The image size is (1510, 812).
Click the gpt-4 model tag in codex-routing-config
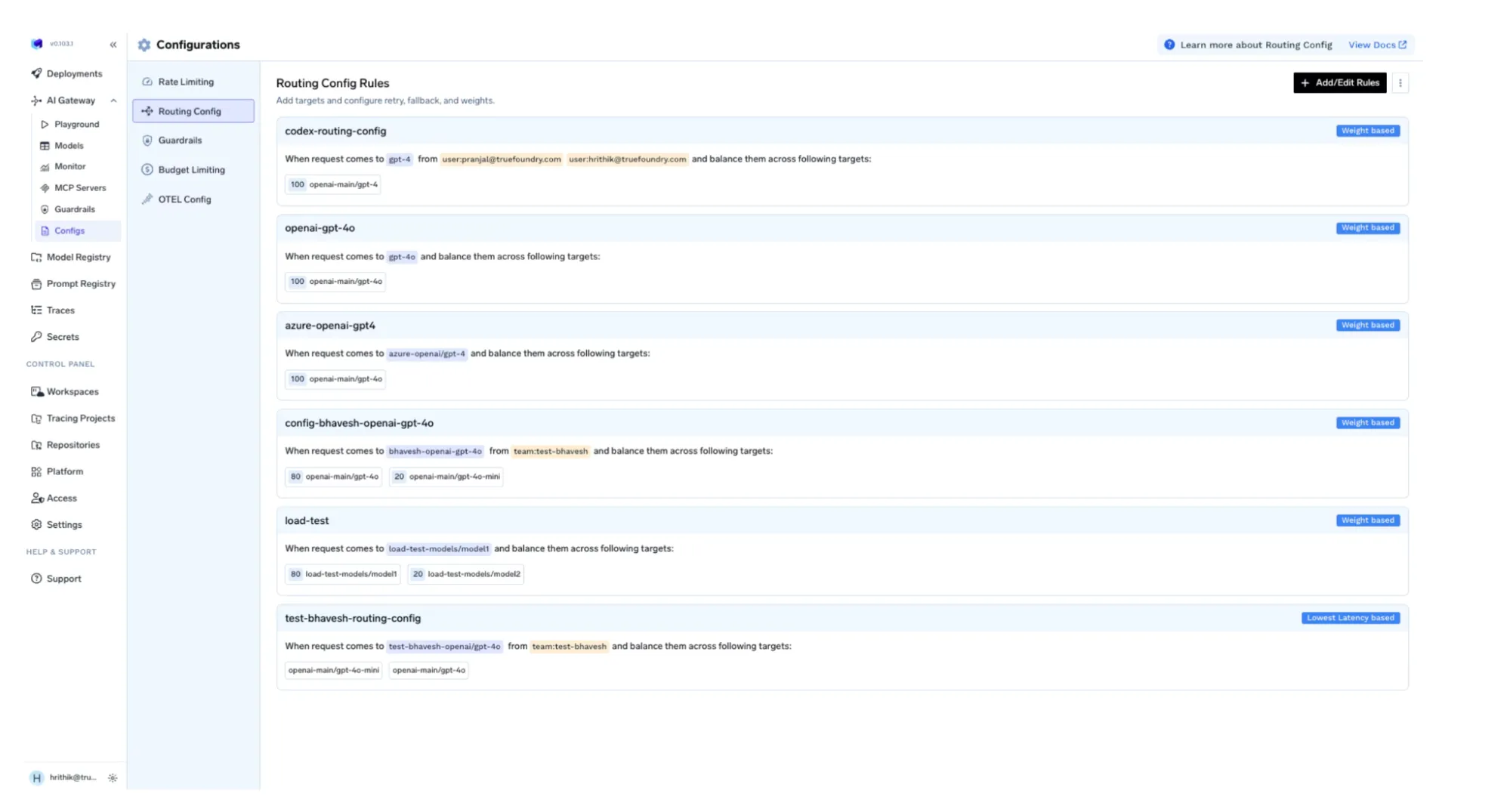coord(400,159)
